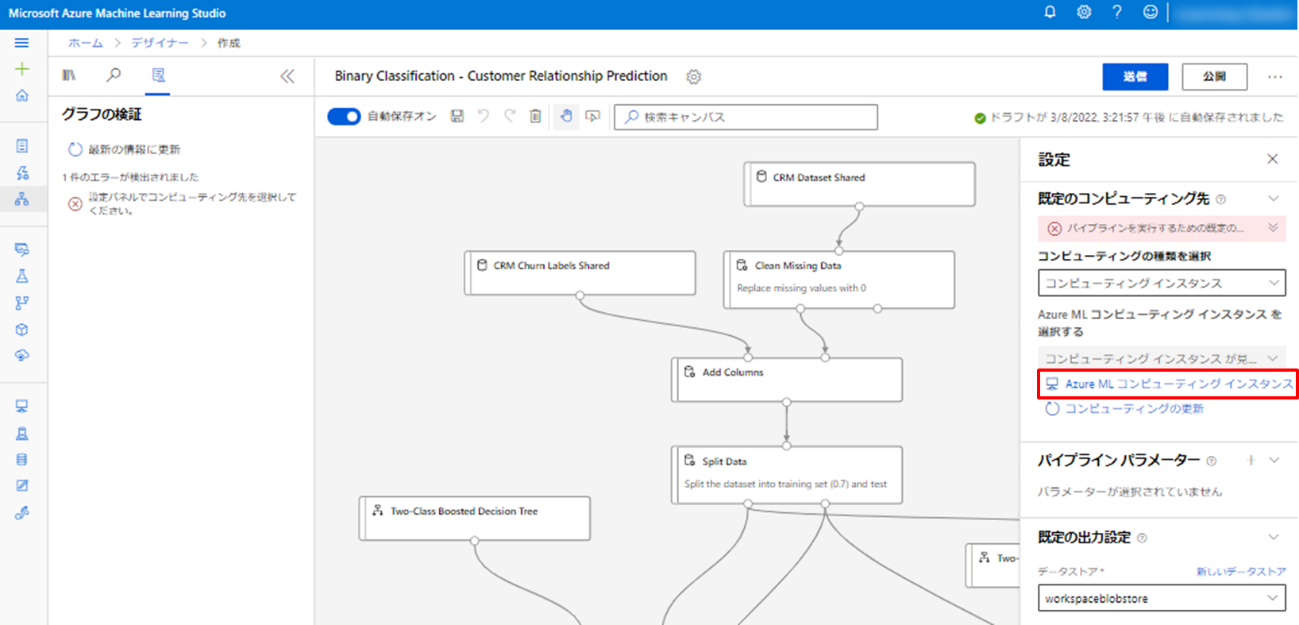Select Two-Class Boosted Decision Tree node

pyautogui.click(x=475, y=518)
